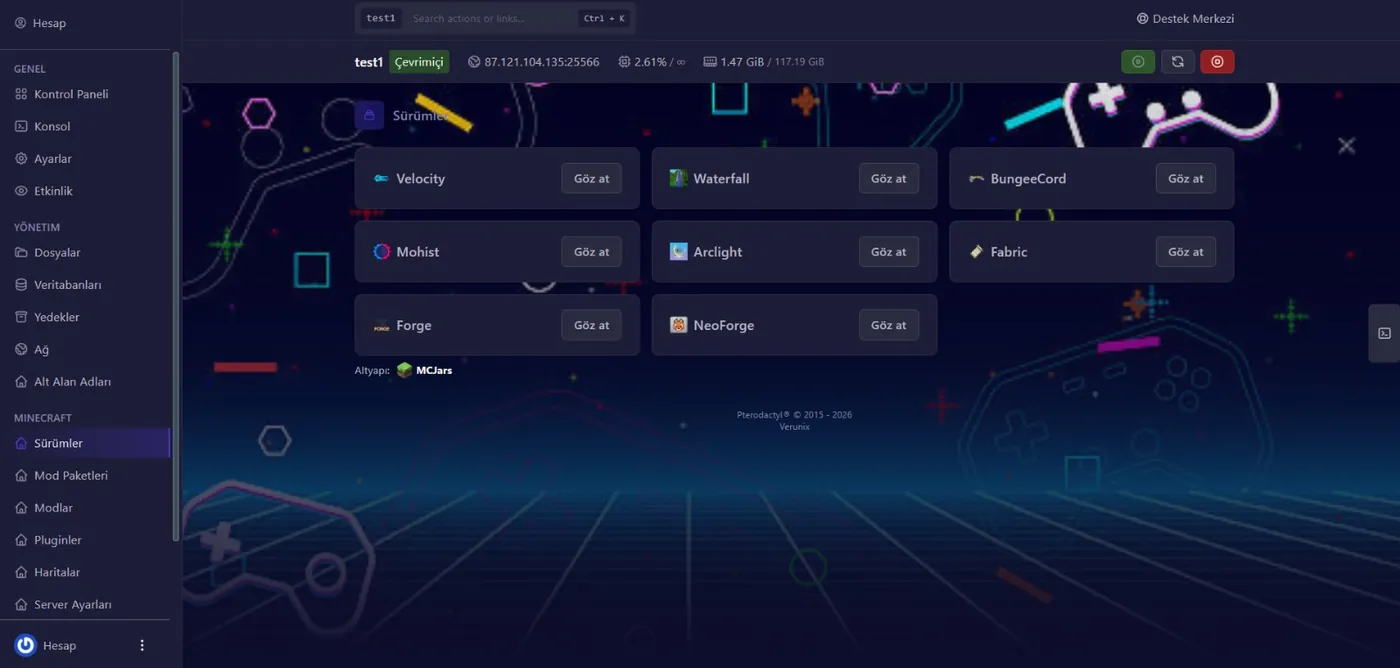Viewport: 1400px width, 668px height.
Task: Click the red stop server button
Action: click(x=1217, y=62)
